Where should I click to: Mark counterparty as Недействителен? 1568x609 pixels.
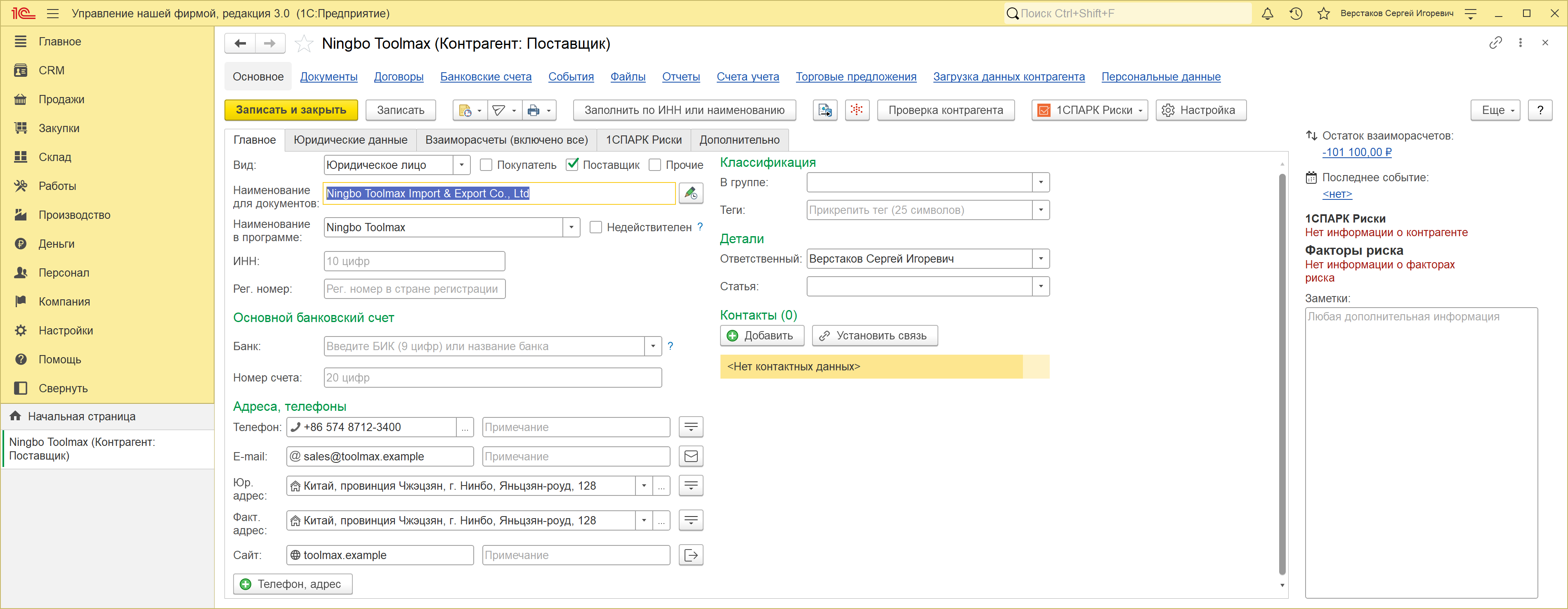click(595, 227)
